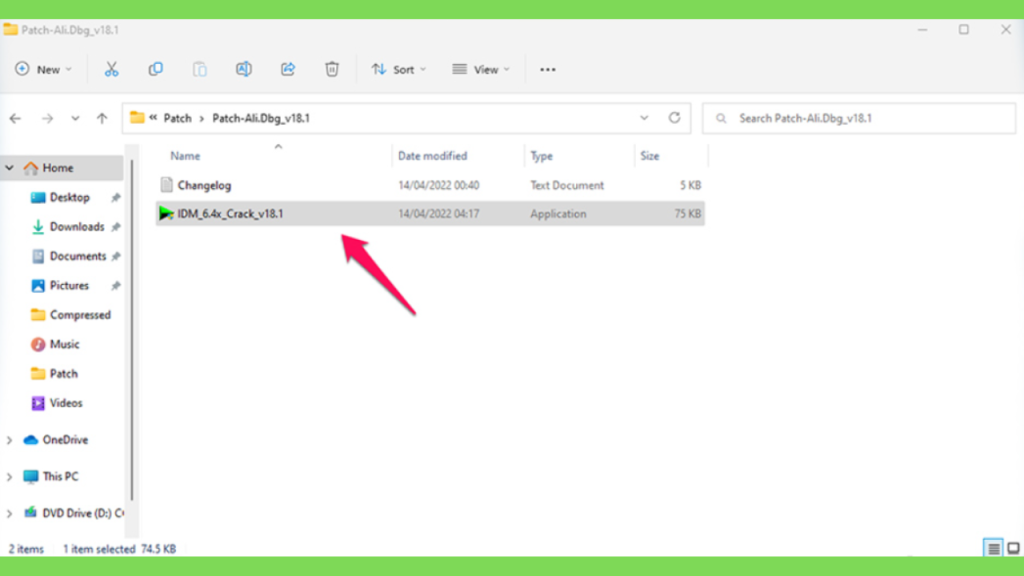This screenshot has width=1024, height=576.
Task: Click the 75 KB size cell
Action: pos(688,214)
